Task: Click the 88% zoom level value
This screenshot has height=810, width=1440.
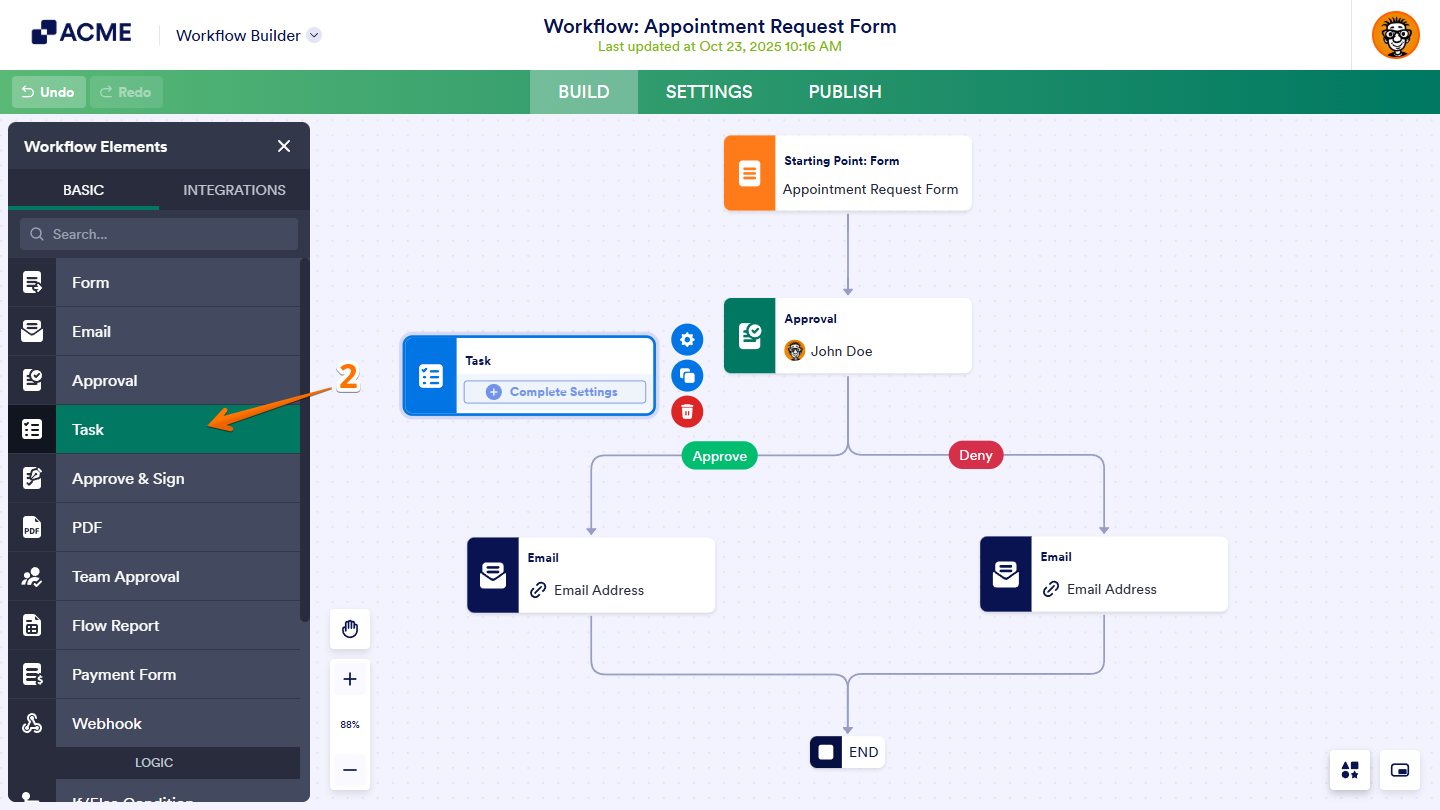Action: point(350,724)
